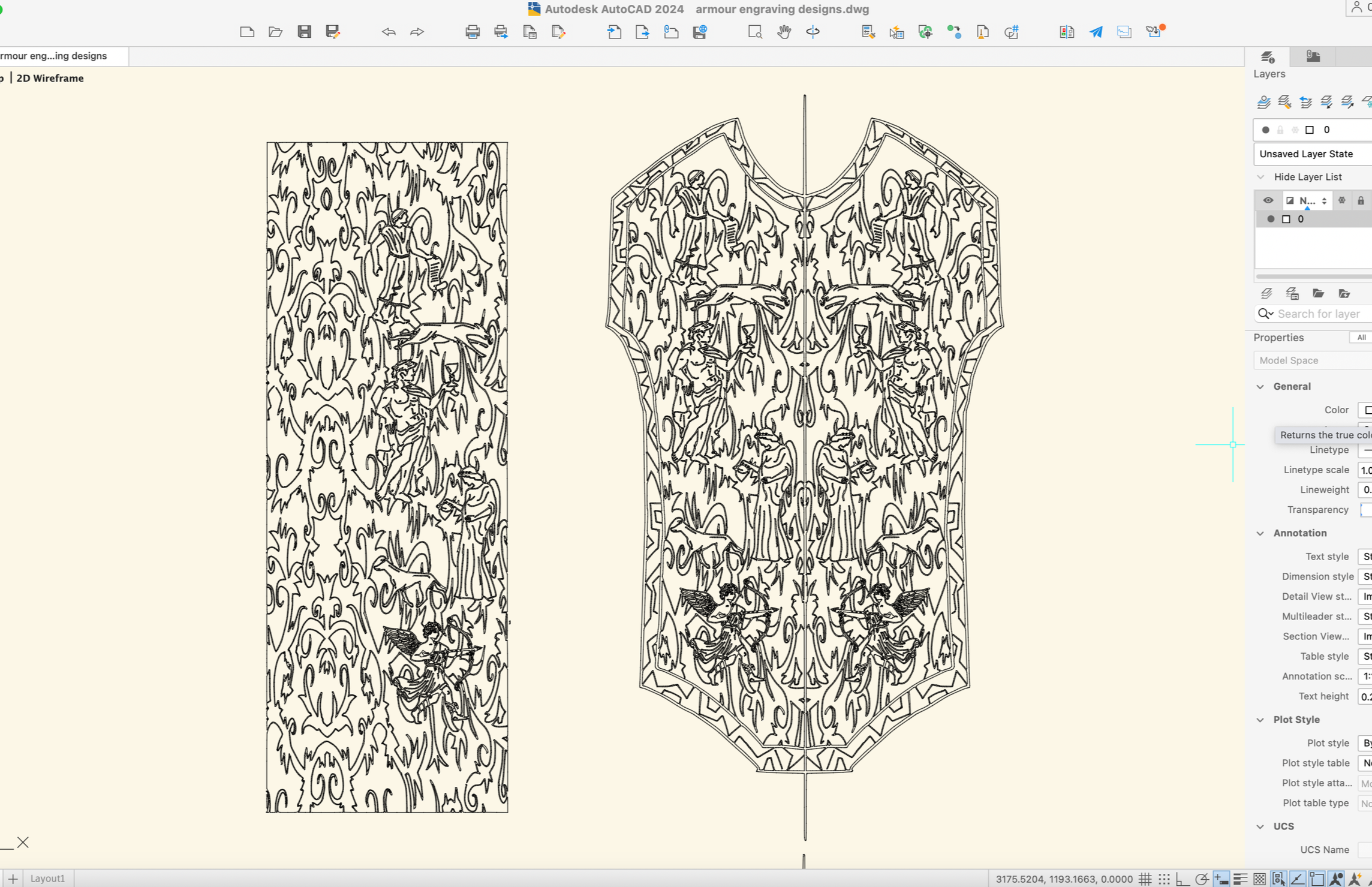Click the New drawing icon
This screenshot has width=1372, height=887.
[x=247, y=32]
